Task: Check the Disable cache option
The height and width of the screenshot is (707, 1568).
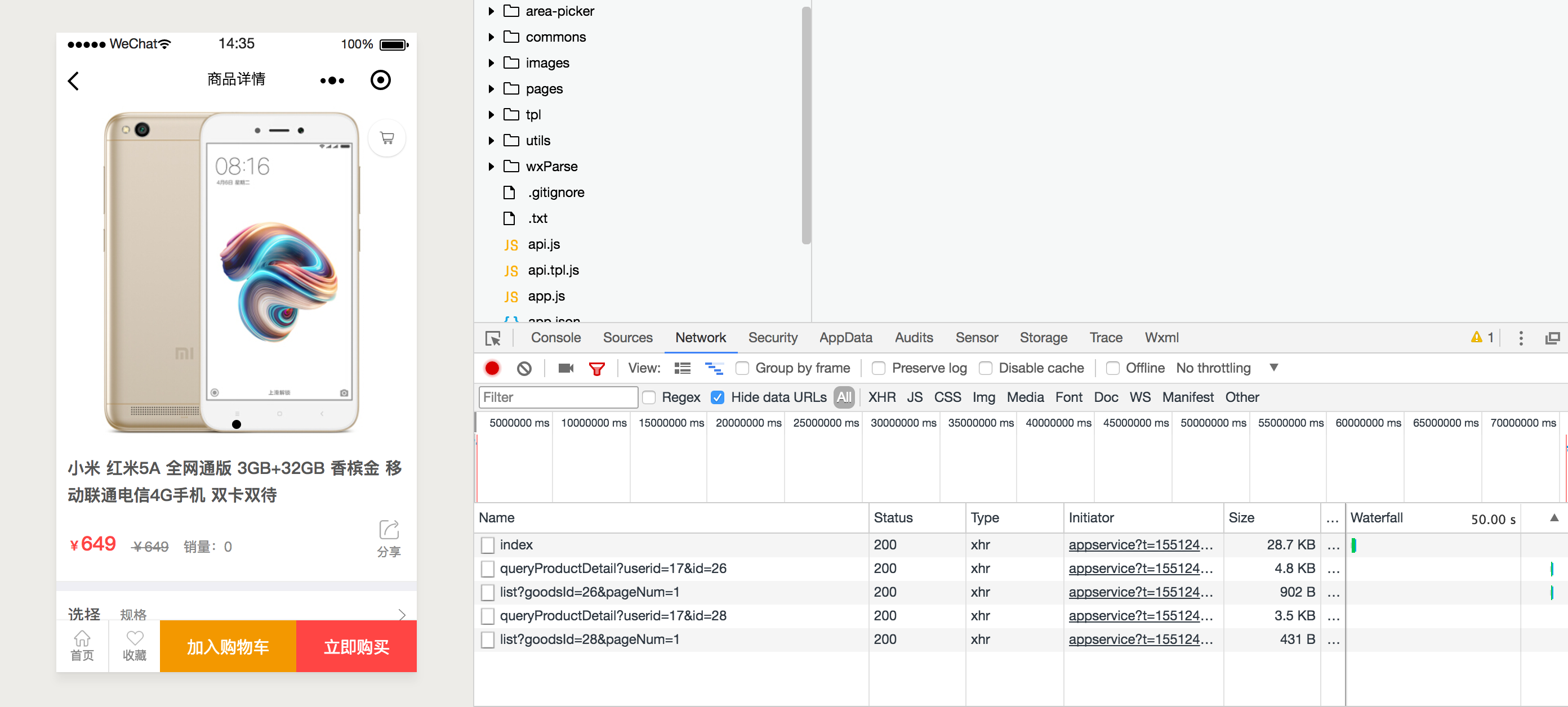Action: [x=985, y=368]
